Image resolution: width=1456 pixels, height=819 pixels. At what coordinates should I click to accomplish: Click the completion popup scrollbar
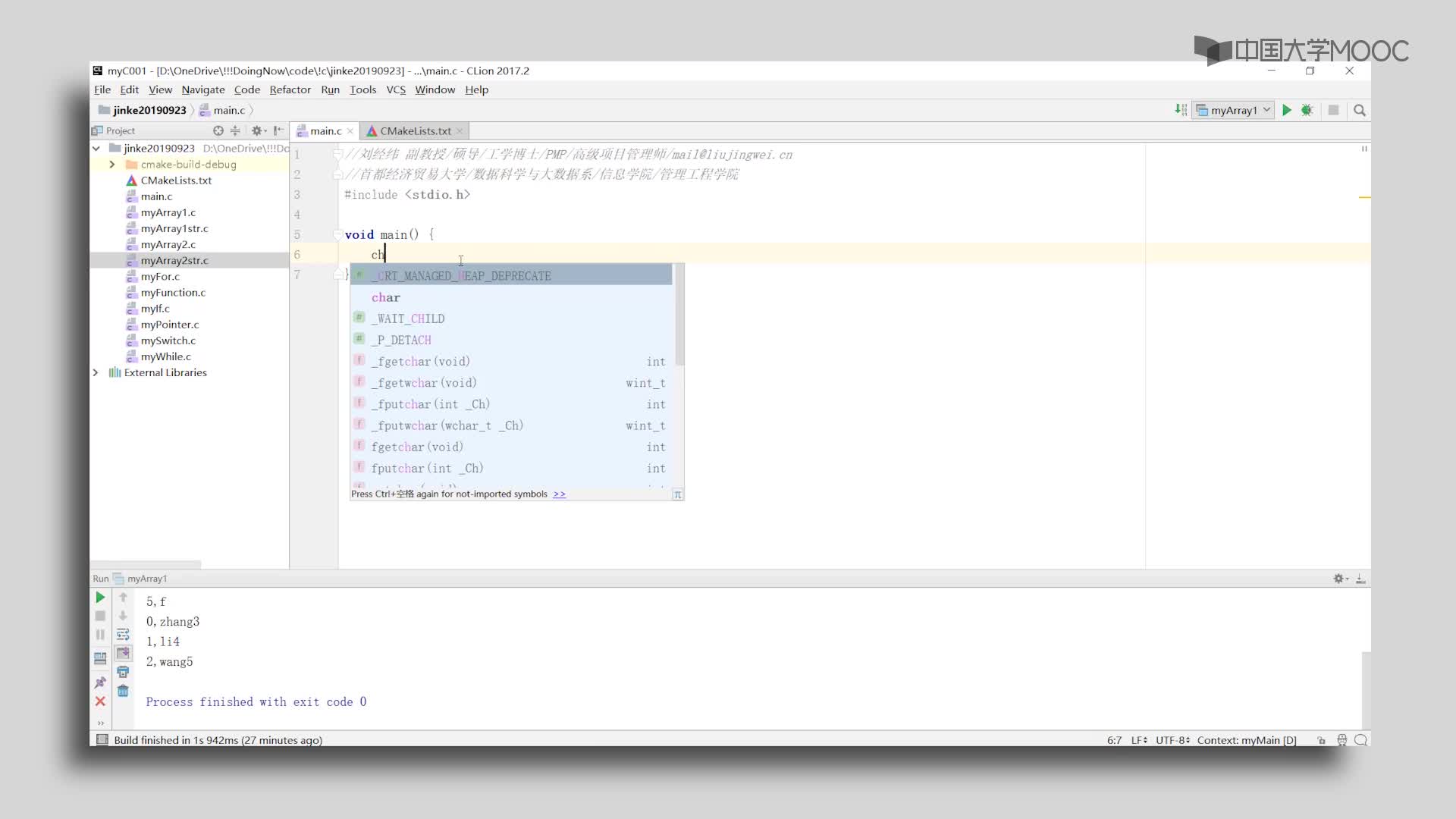[679, 315]
